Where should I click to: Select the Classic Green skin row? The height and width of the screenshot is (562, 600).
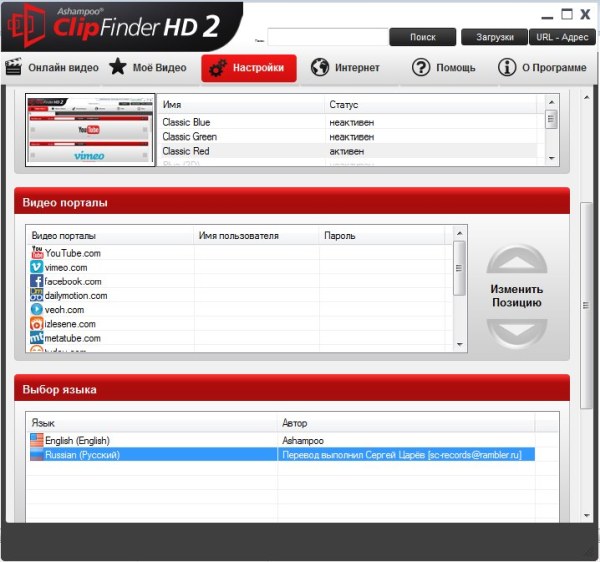pos(350,137)
